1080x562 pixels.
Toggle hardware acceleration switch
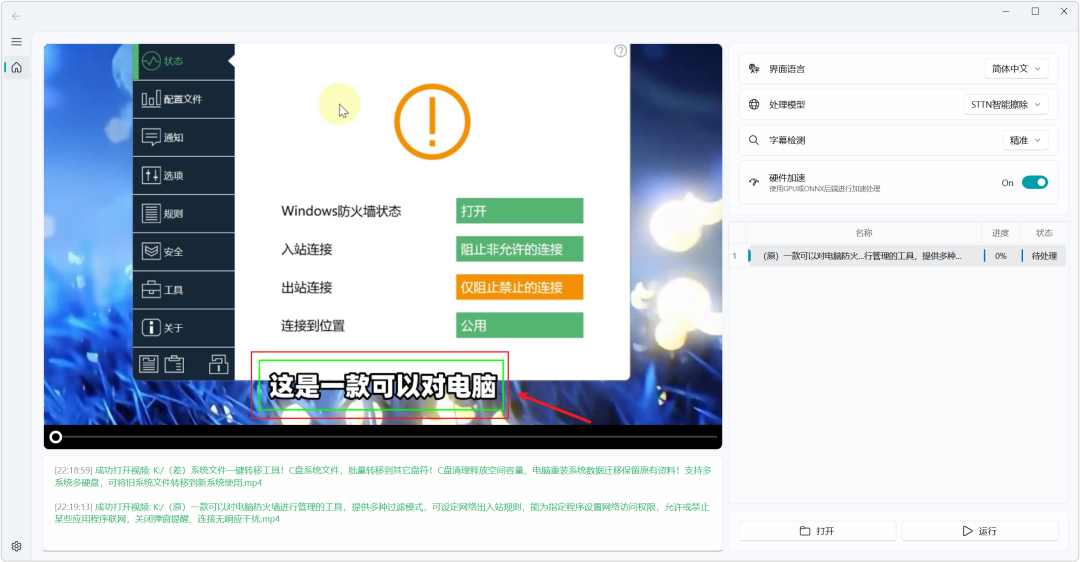tap(1035, 183)
